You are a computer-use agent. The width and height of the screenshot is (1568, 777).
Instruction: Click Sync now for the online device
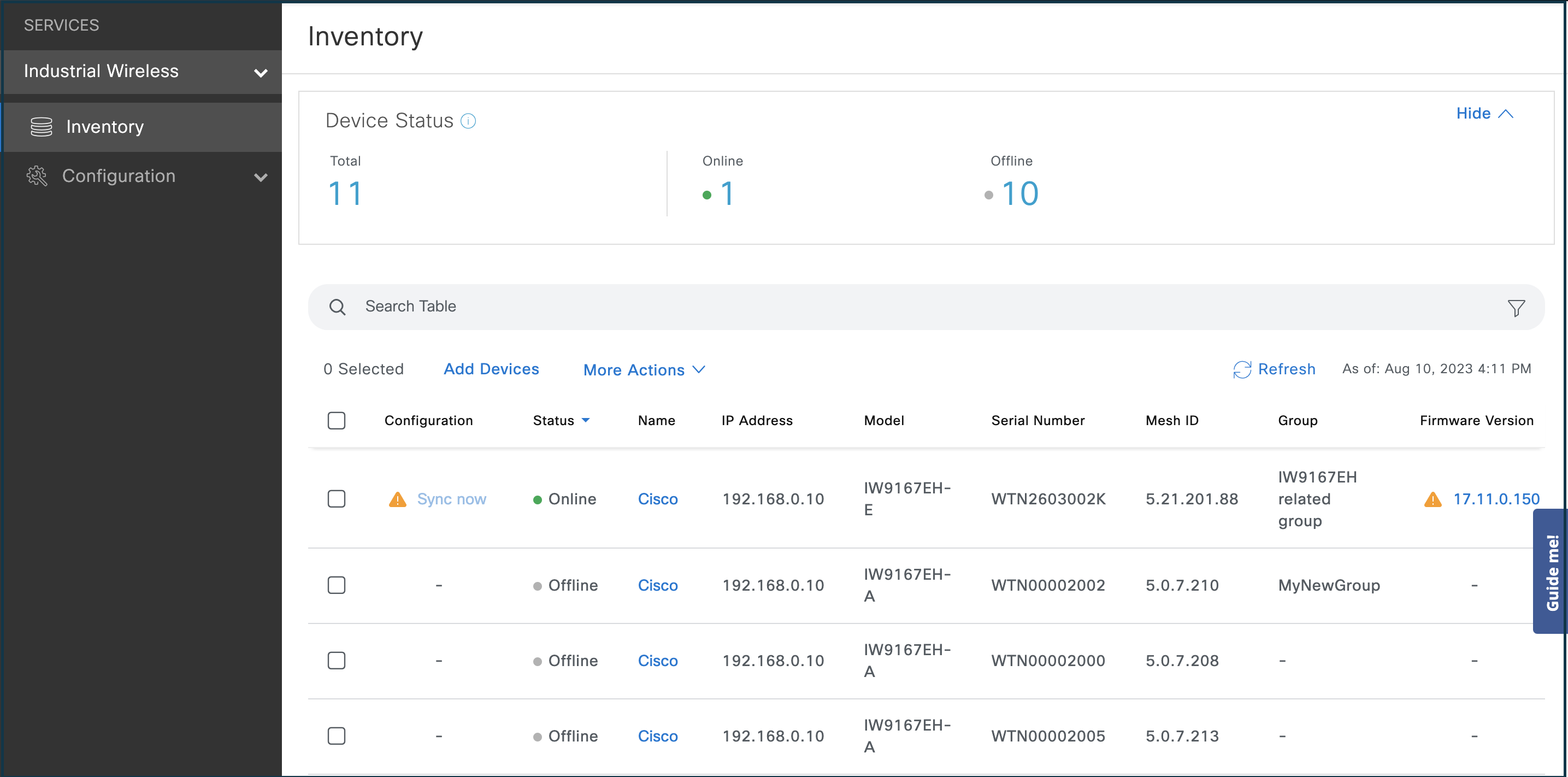[x=452, y=499]
